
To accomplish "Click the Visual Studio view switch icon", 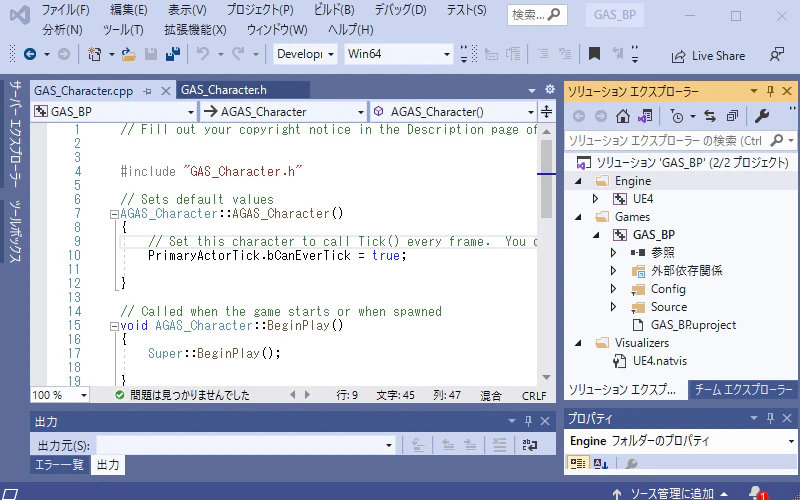I will [x=645, y=116].
